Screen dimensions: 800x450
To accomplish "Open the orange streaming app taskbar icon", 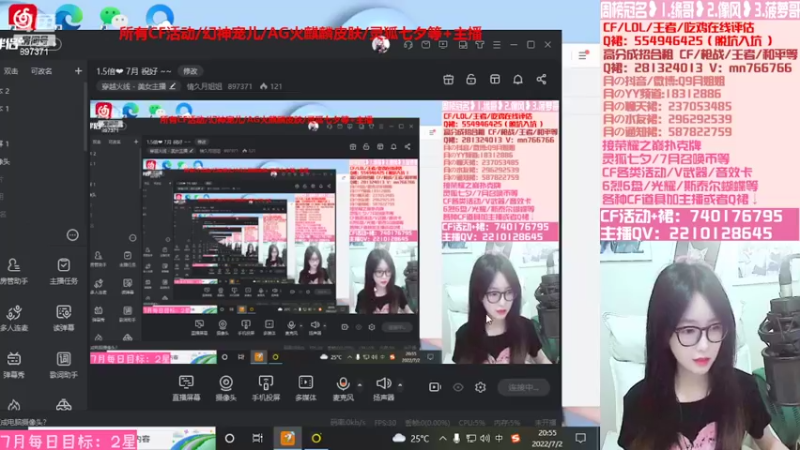I will (287, 438).
